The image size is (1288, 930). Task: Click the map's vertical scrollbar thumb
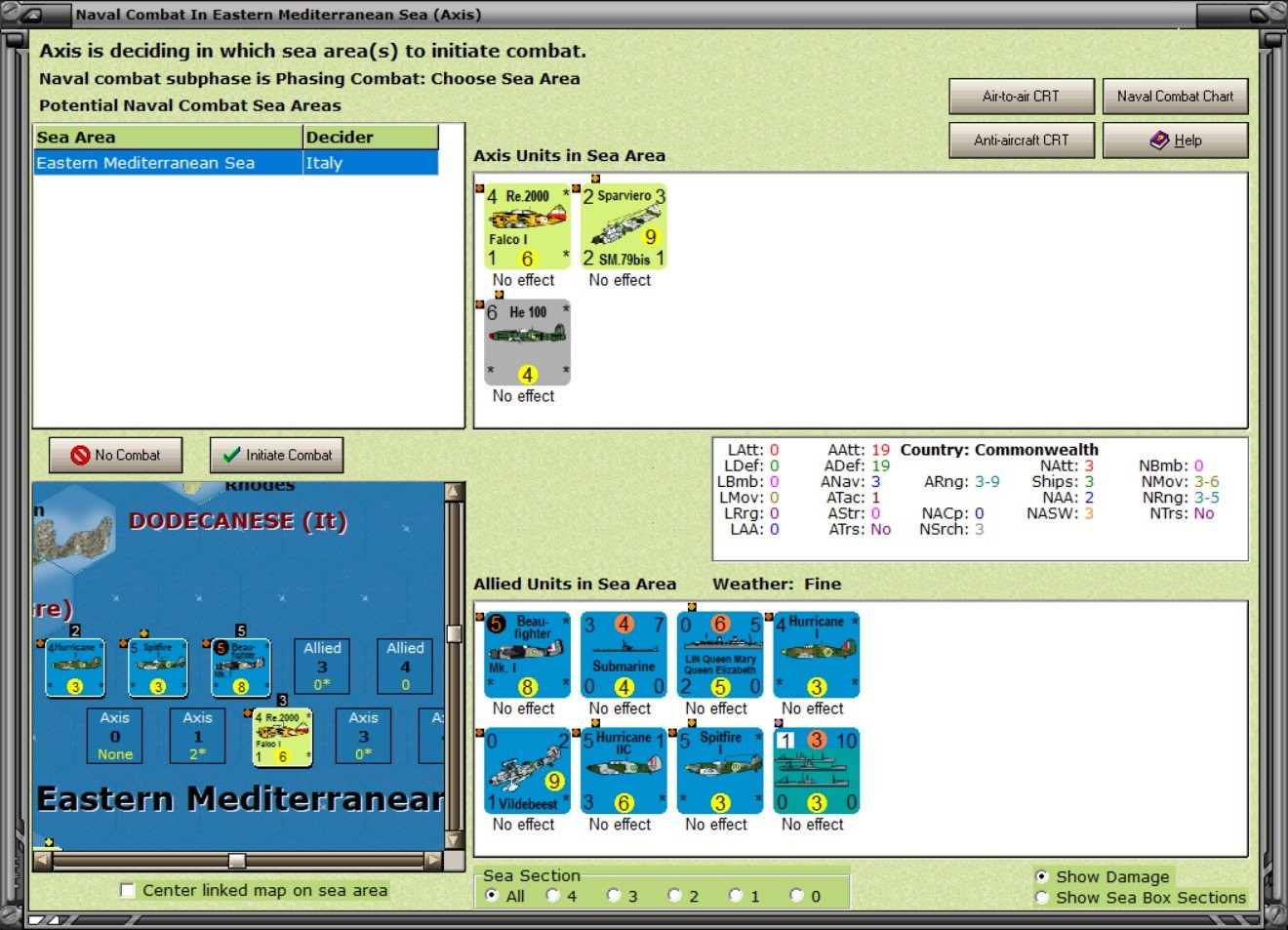coord(454,633)
